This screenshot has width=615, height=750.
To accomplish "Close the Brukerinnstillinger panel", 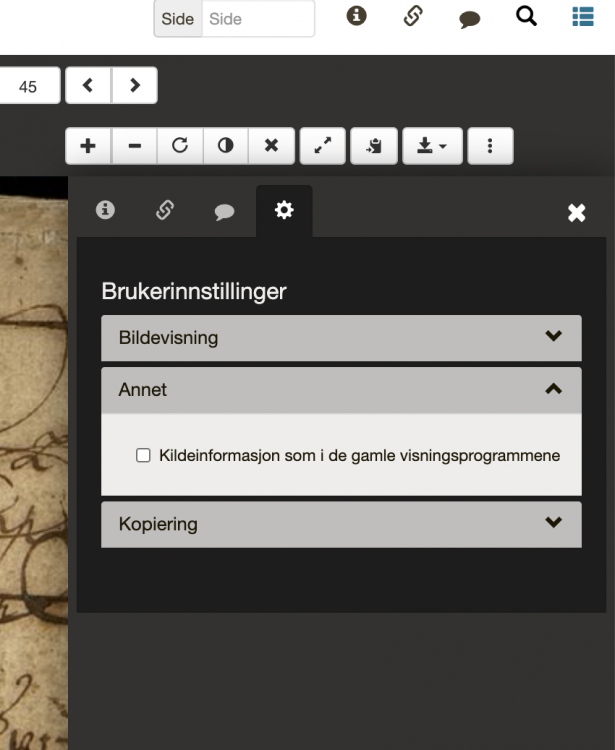I will pyautogui.click(x=577, y=213).
